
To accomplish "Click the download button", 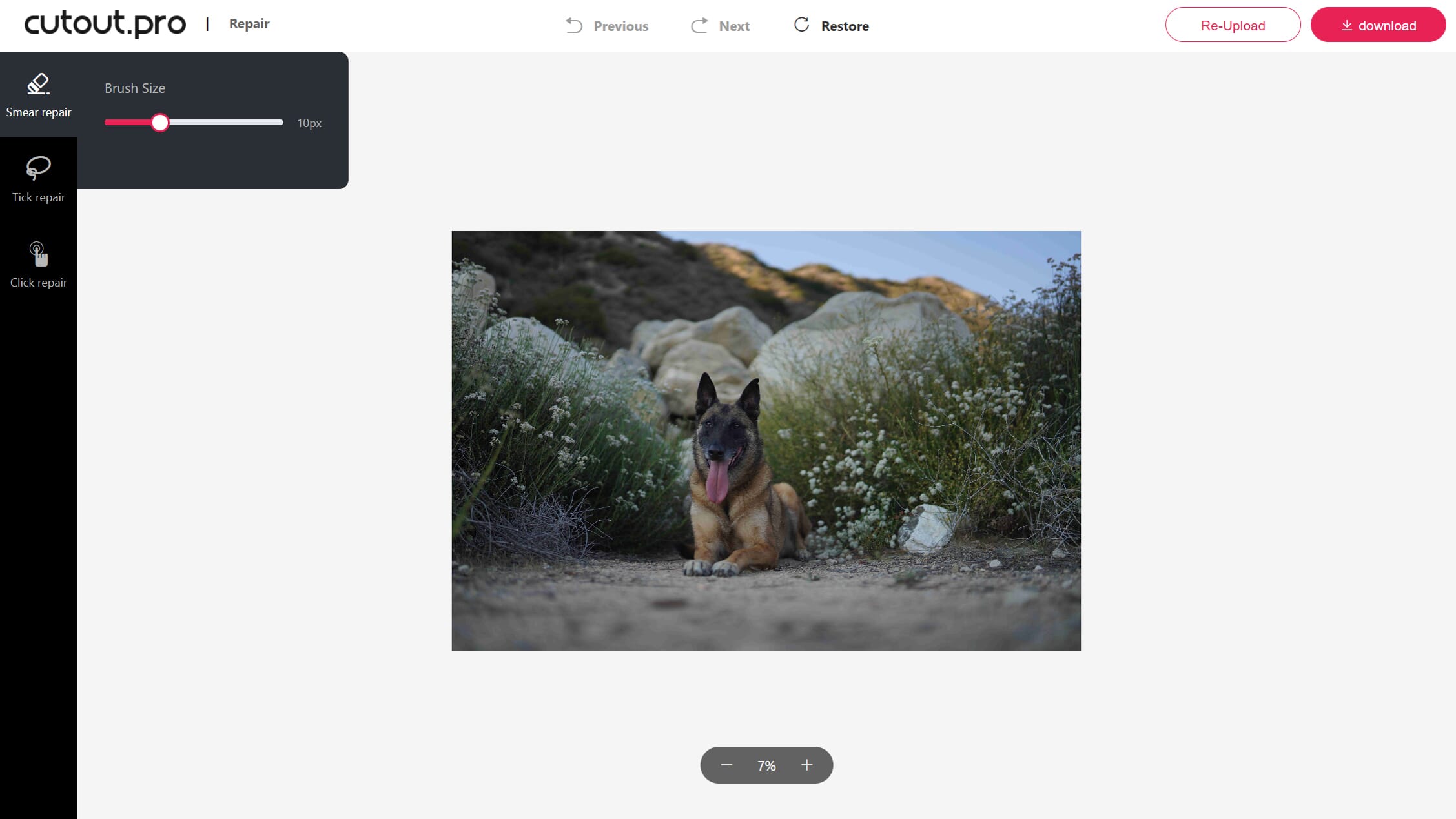I will pos(1378,25).
